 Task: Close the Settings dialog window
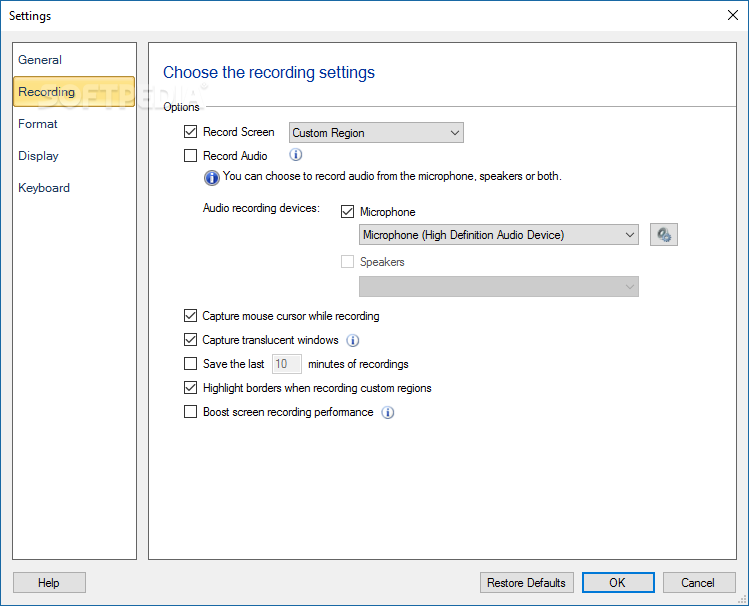(x=733, y=15)
